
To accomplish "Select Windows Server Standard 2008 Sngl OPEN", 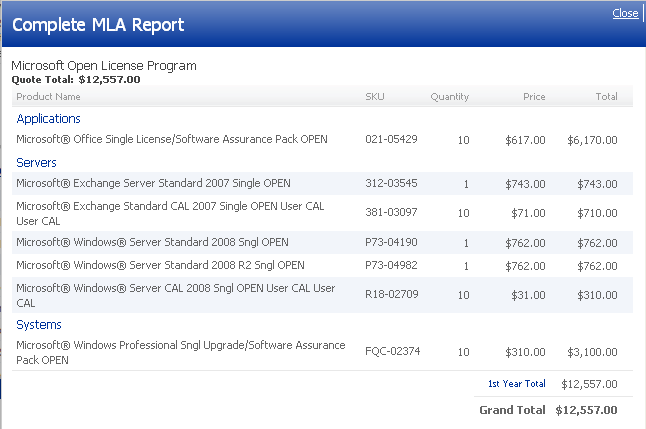I will [x=152, y=242].
